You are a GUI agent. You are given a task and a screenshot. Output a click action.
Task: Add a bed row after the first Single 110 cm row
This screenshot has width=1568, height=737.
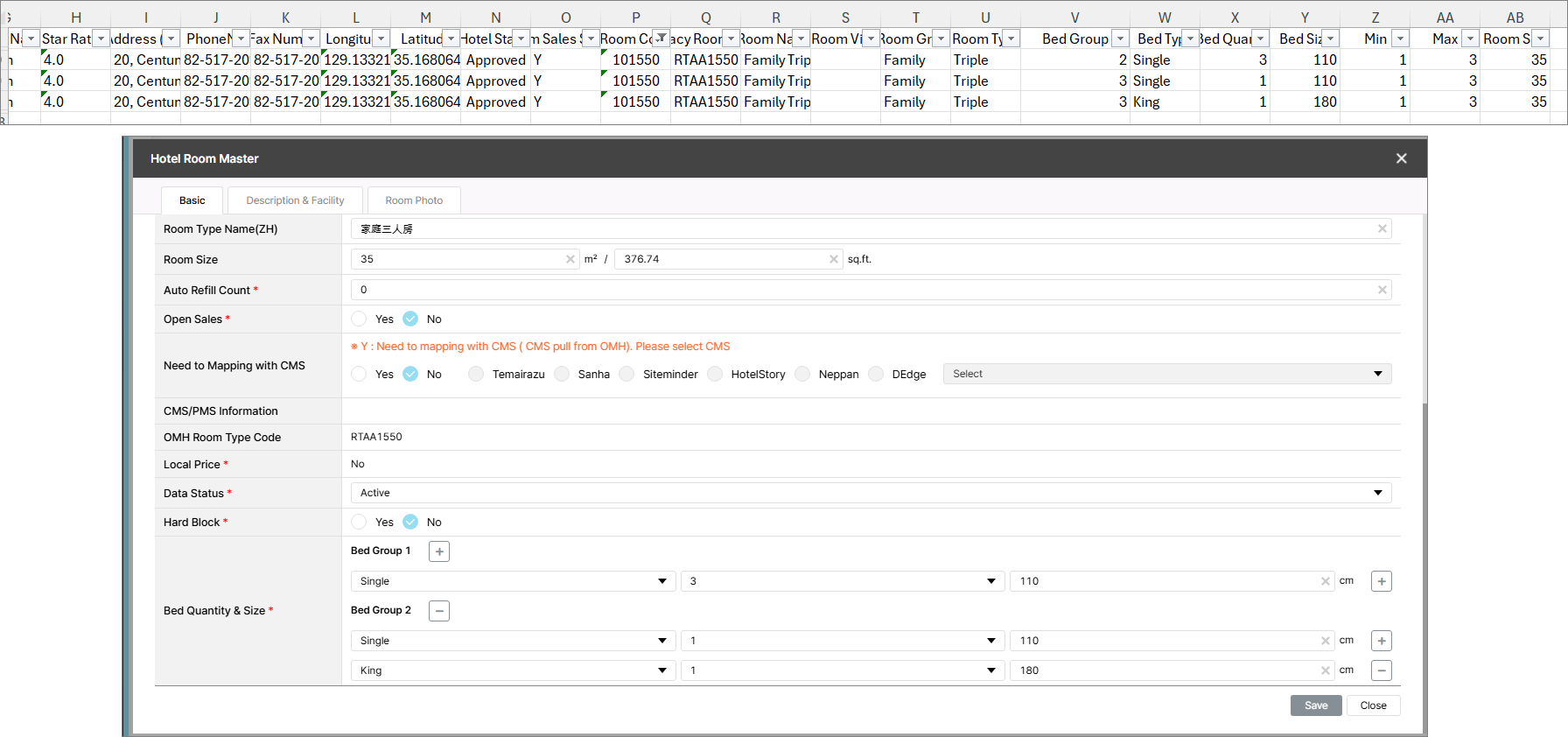1381,581
